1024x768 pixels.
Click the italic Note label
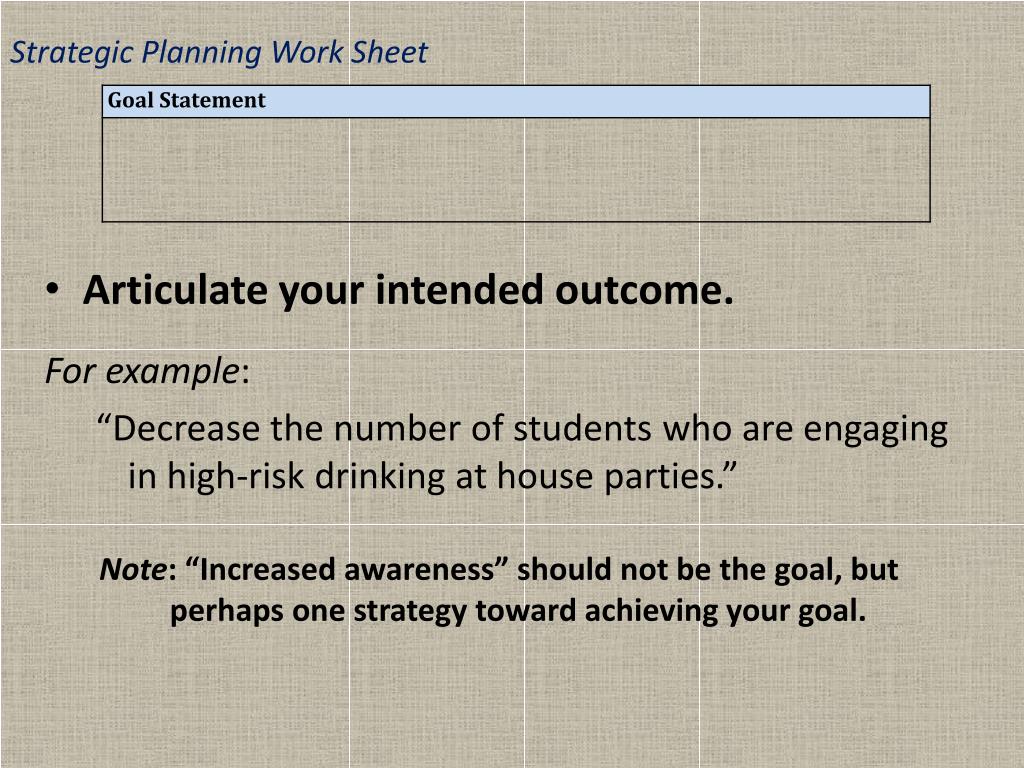(x=132, y=570)
